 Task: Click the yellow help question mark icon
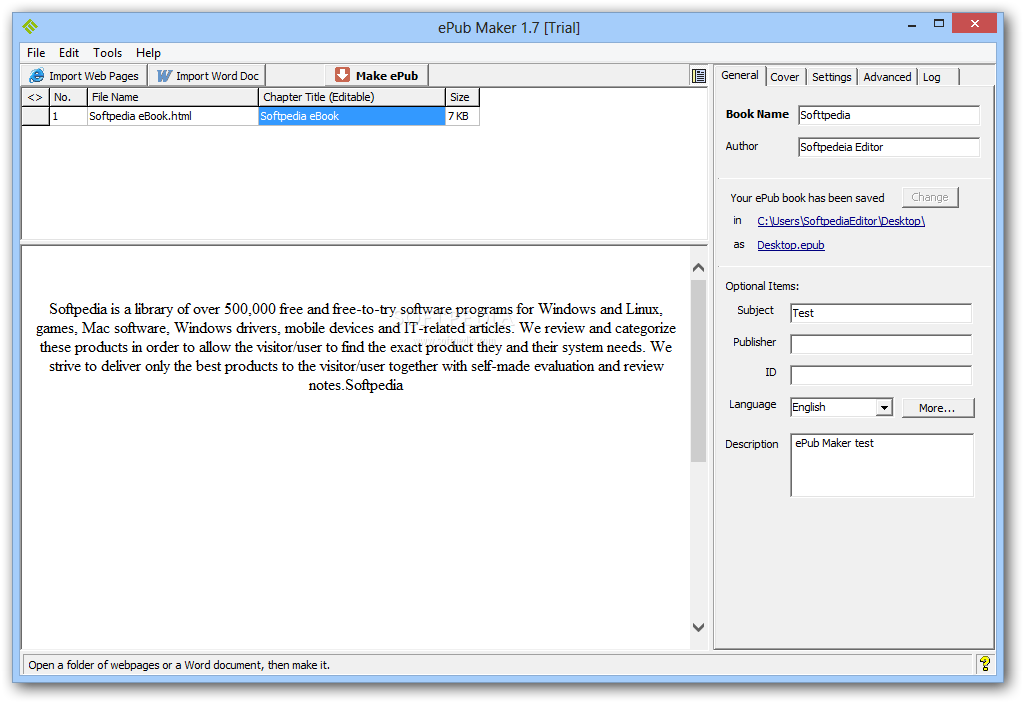[985, 664]
